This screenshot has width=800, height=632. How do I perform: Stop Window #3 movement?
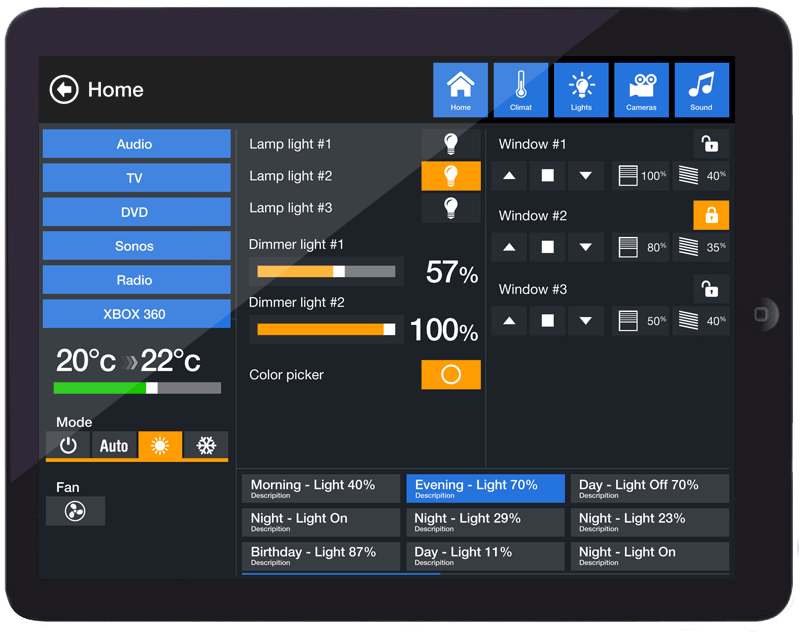pyautogui.click(x=547, y=321)
